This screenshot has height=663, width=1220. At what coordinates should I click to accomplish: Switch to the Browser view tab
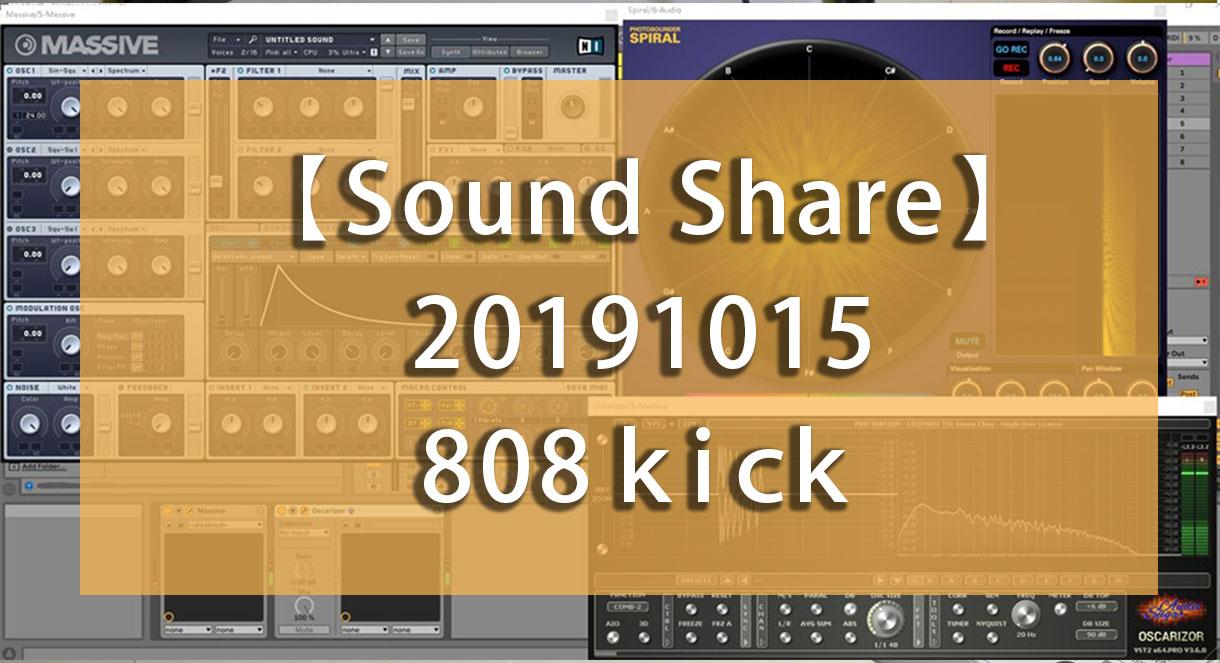pyautogui.click(x=529, y=51)
